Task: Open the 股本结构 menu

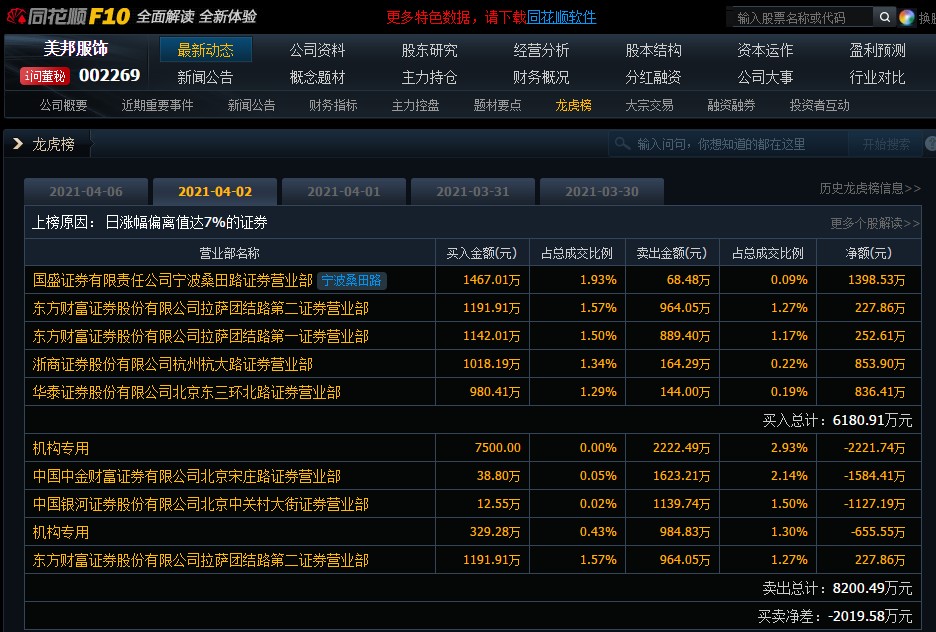Action: [x=653, y=50]
